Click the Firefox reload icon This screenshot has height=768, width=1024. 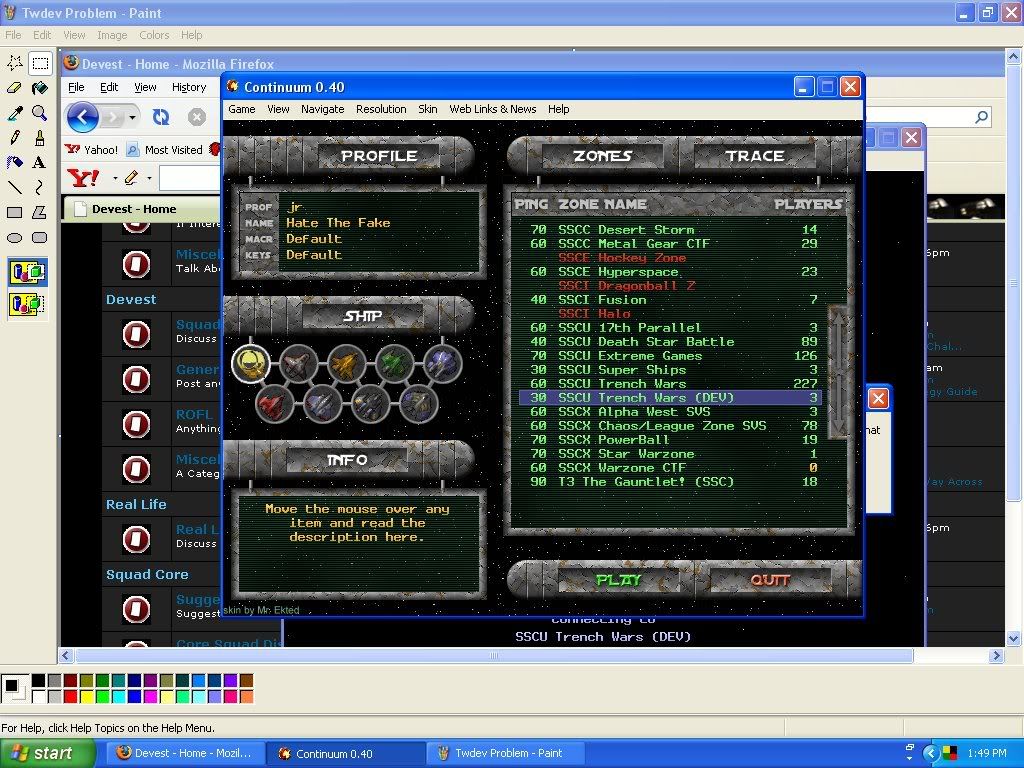tap(161, 117)
